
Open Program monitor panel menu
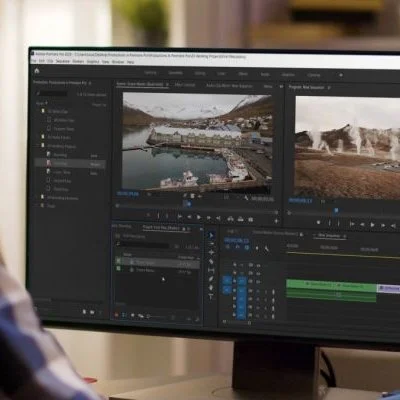329,88
